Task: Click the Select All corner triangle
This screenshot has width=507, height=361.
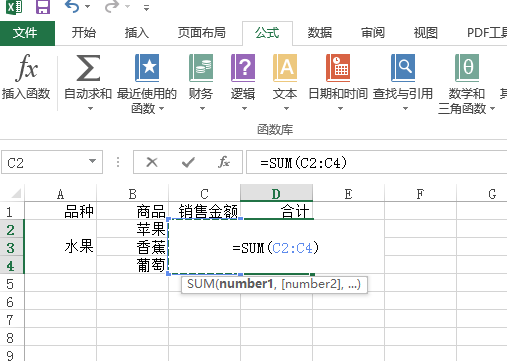Action: pos(16,193)
